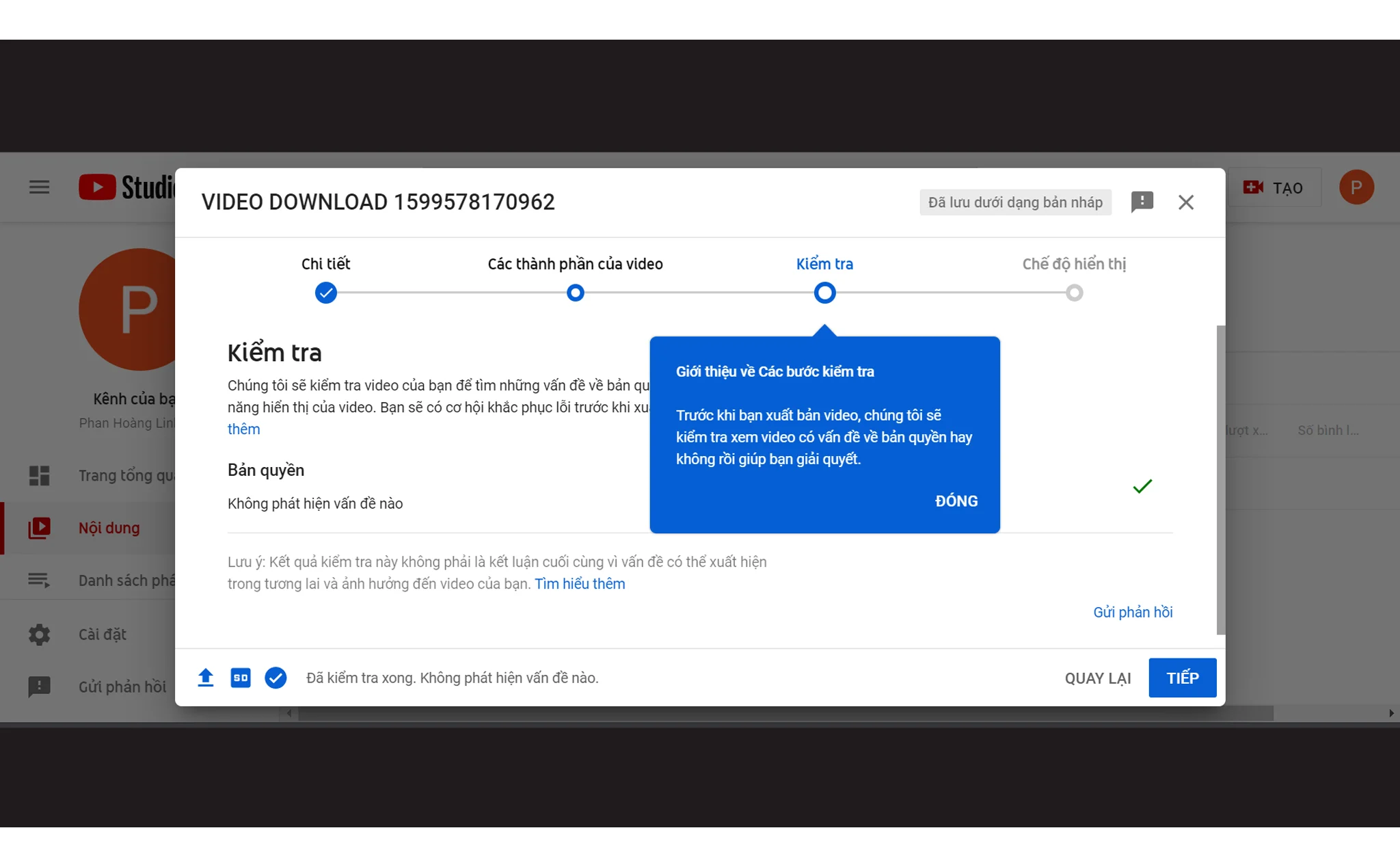Click the green copyright check mark
Screen dimensions: 1400x867
pos(1142,486)
